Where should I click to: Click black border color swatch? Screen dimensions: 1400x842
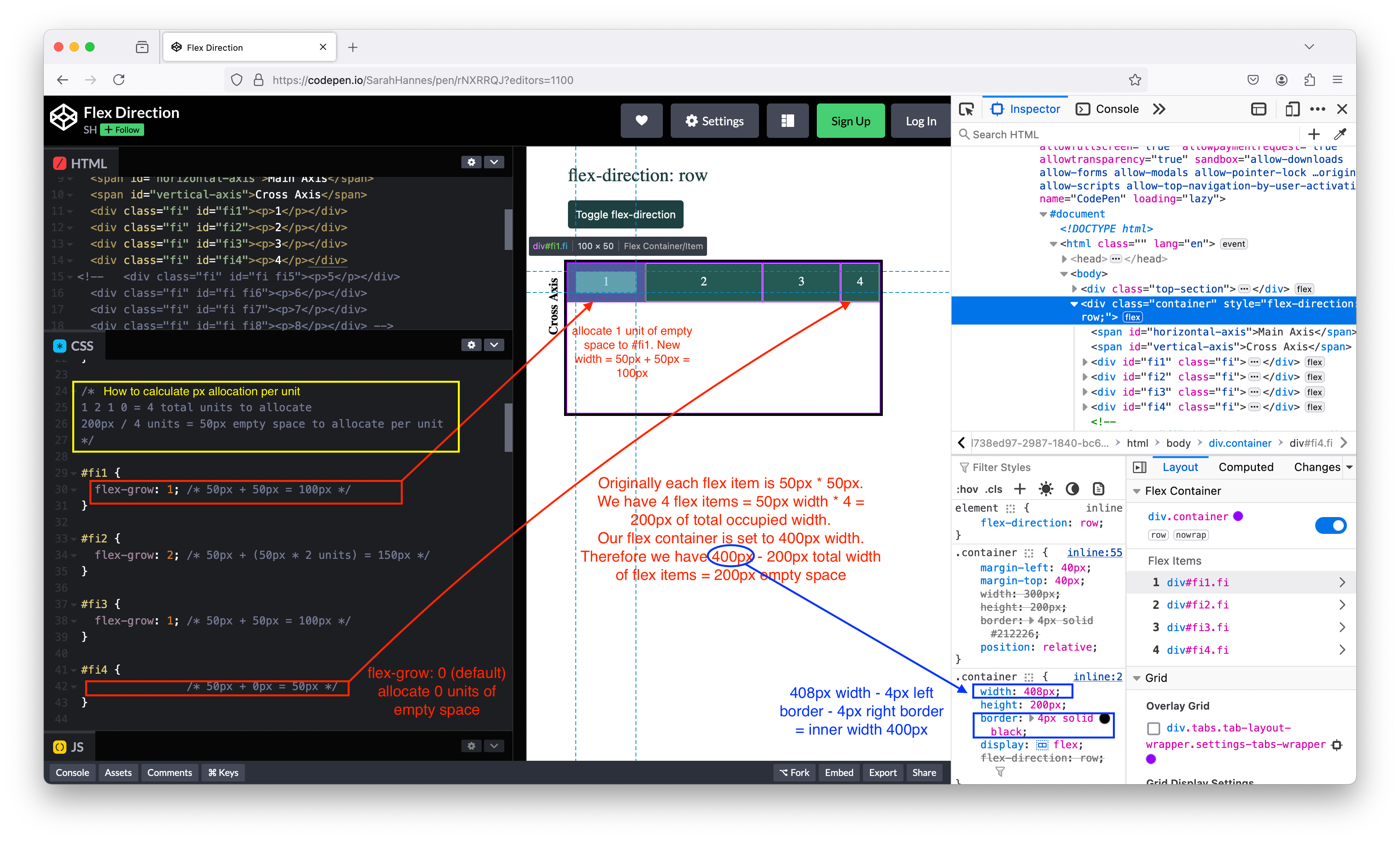tap(1104, 718)
